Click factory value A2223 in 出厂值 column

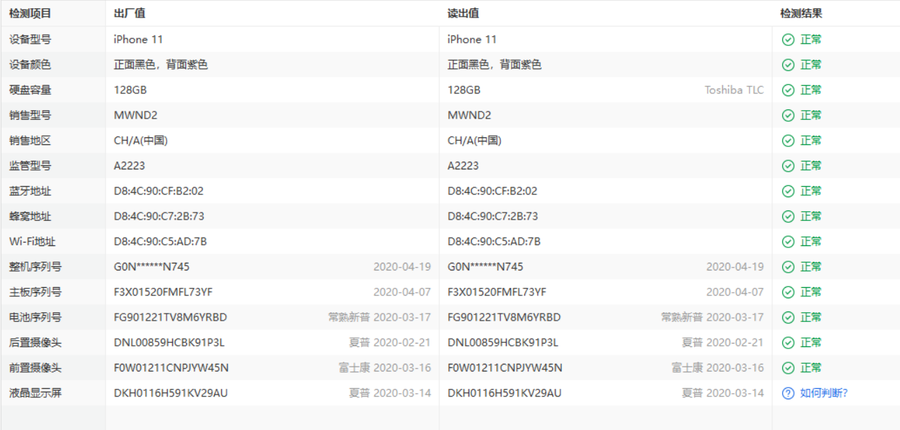tap(129, 166)
